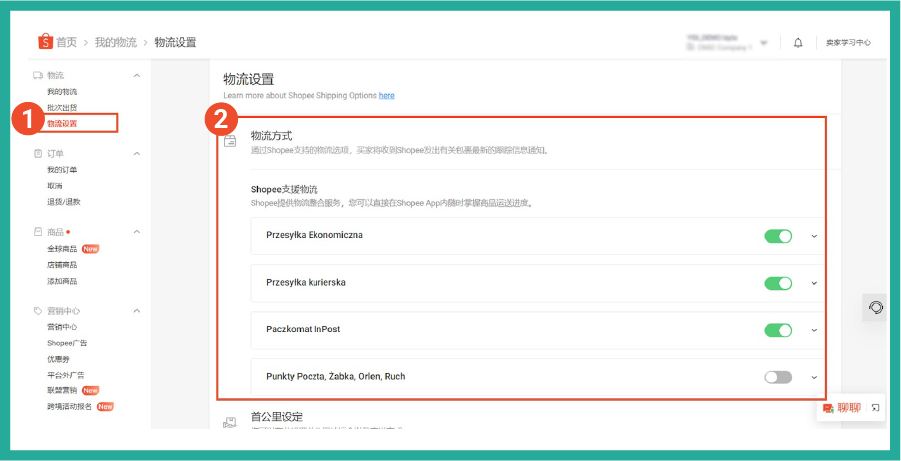Click the 商品 bag icon in sidebar
Image resolution: width=901 pixels, height=461 pixels.
click(x=38, y=232)
